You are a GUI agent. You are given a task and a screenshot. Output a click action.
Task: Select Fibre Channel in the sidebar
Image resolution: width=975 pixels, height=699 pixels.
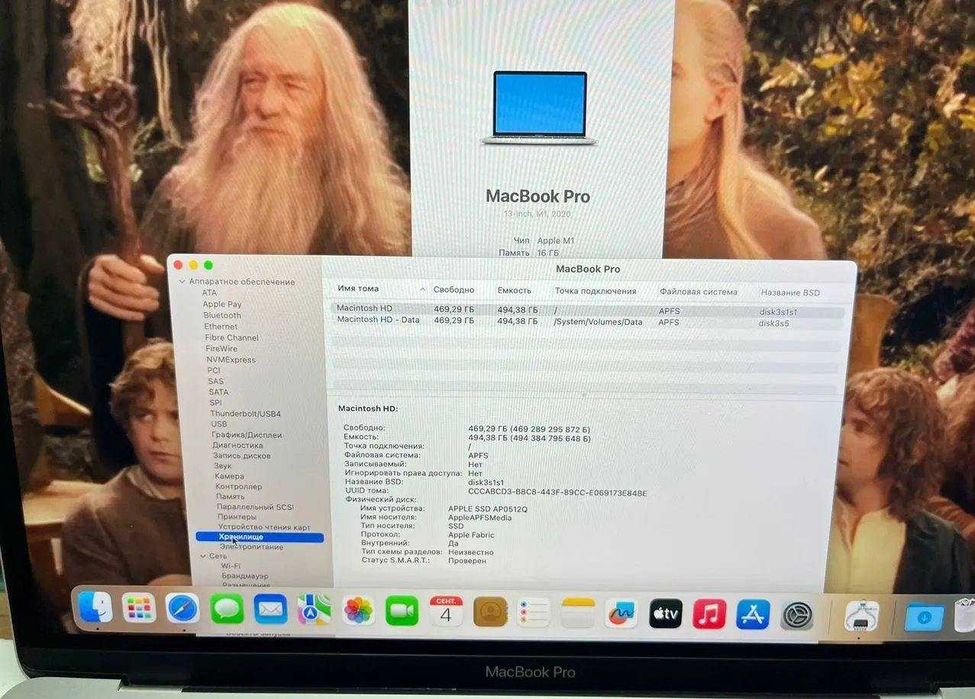(x=231, y=338)
